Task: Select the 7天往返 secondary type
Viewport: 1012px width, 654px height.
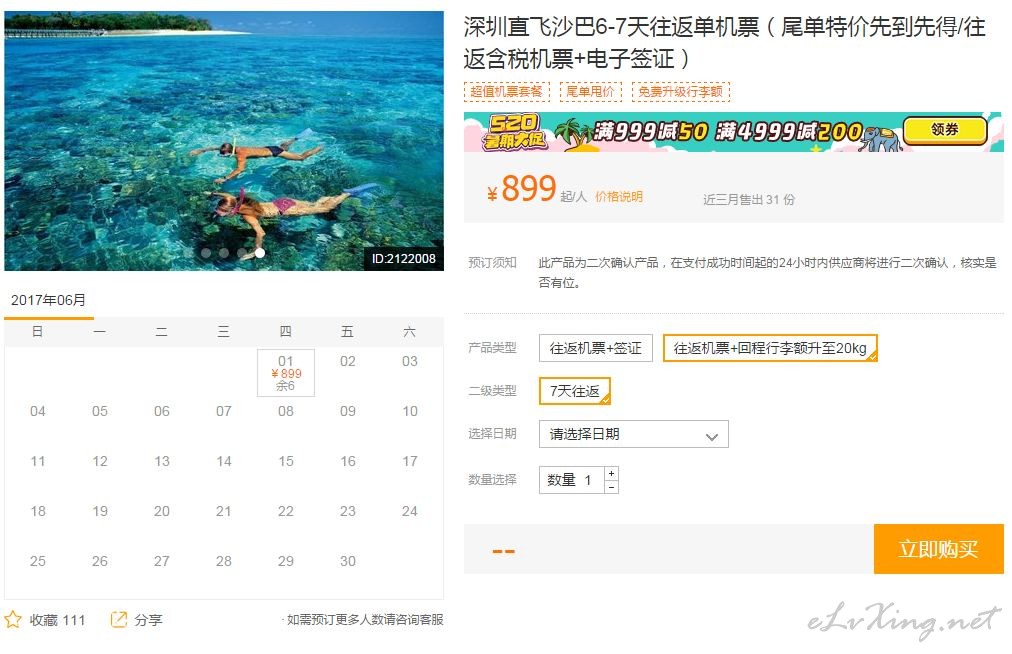Action: 574,391
